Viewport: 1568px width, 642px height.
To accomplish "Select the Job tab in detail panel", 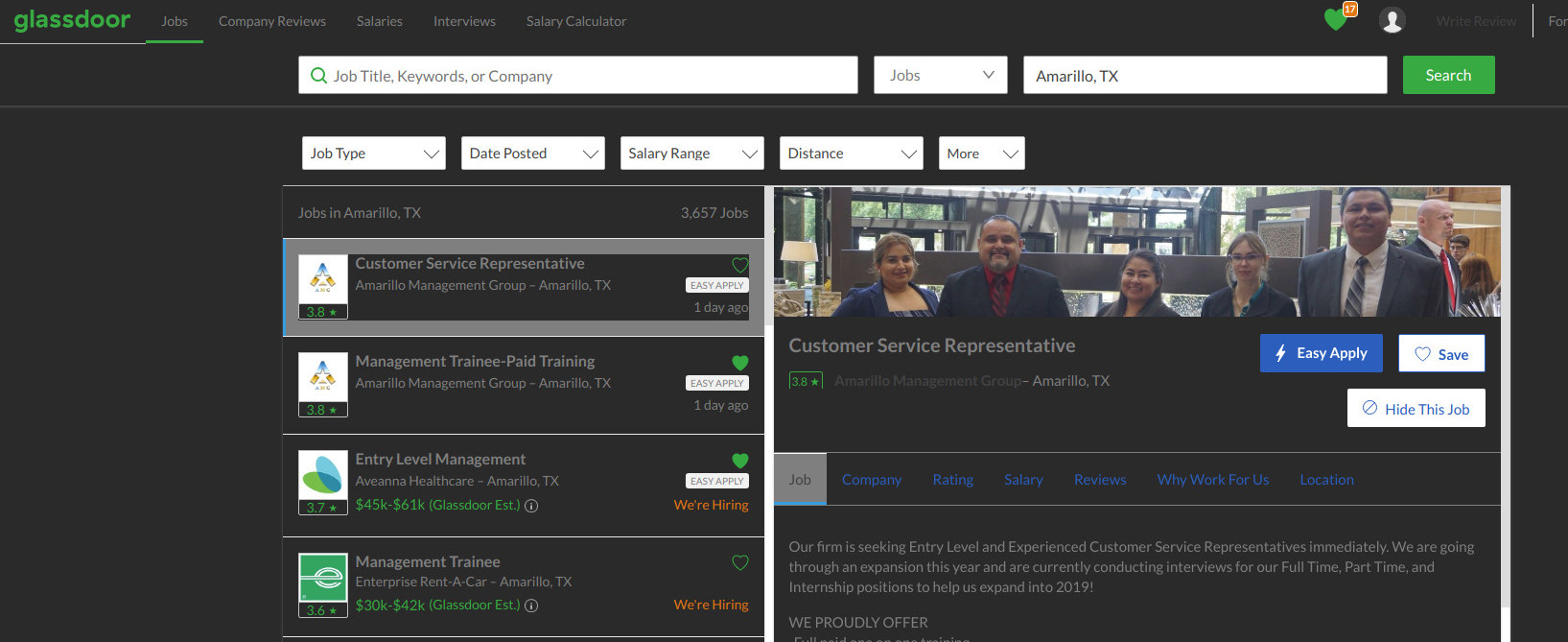I will [800, 479].
